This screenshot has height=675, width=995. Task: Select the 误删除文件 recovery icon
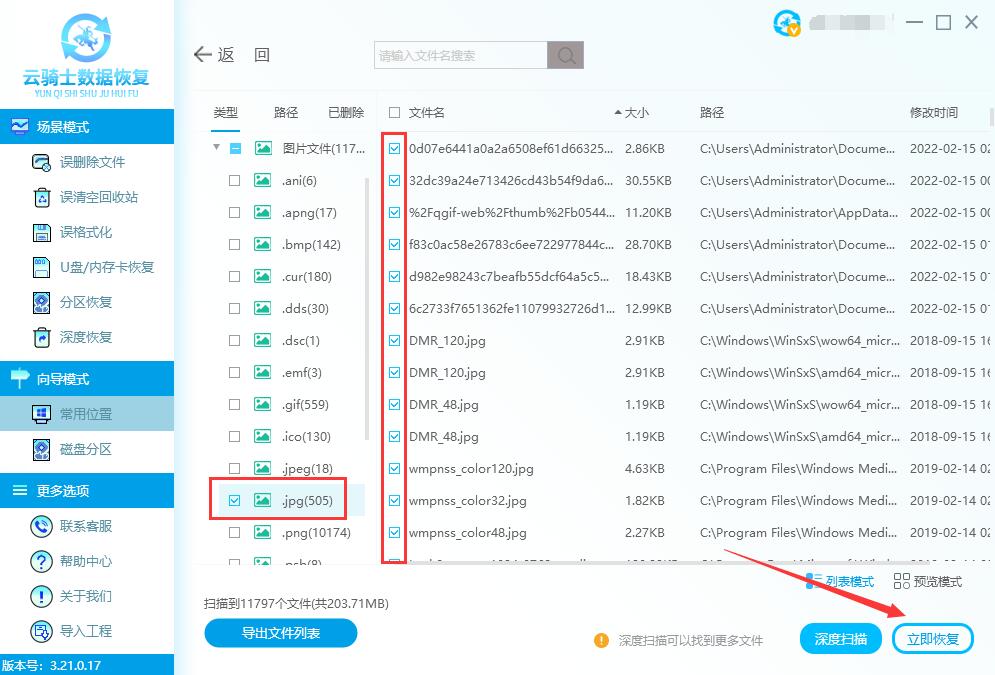coord(41,162)
